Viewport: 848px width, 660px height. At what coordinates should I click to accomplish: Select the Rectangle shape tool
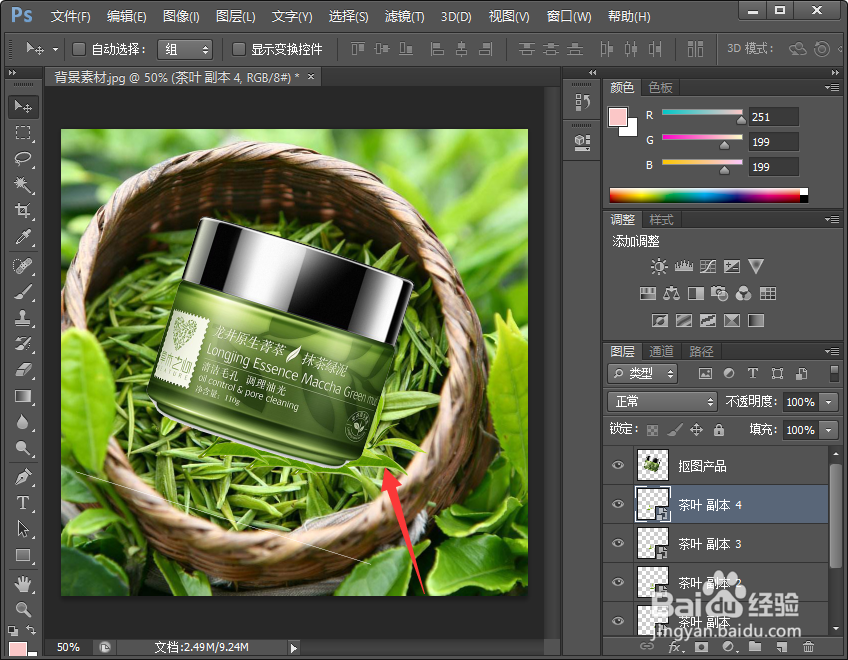click(23, 555)
